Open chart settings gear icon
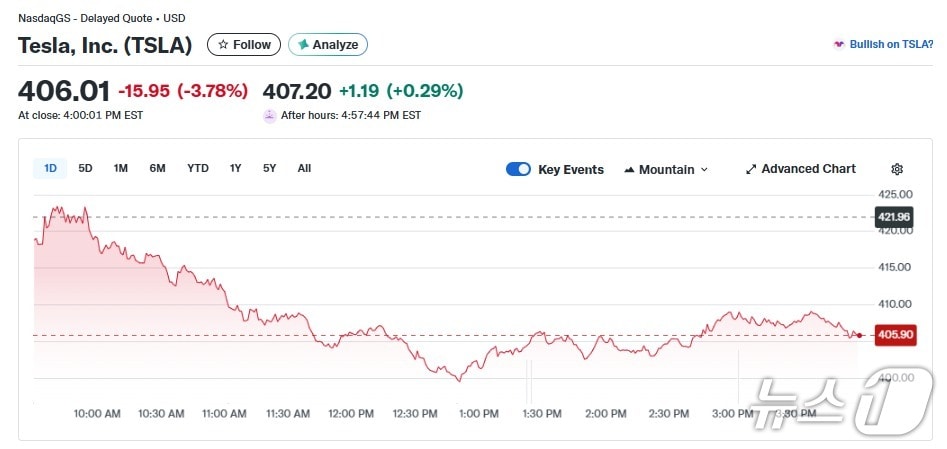947x449 pixels. pos(897,169)
